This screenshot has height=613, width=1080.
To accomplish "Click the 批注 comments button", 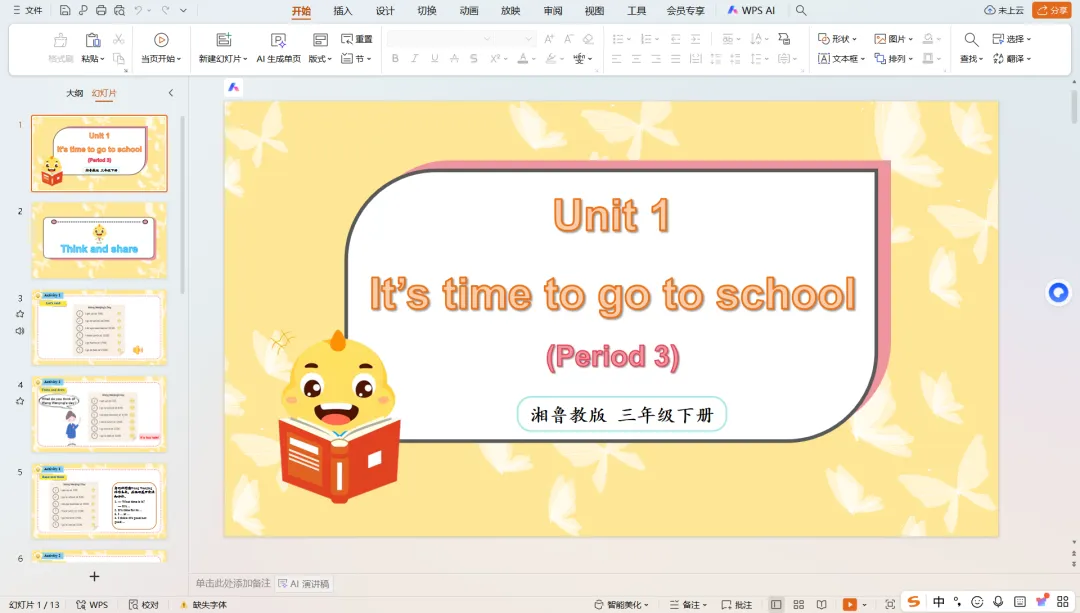I will pos(736,605).
